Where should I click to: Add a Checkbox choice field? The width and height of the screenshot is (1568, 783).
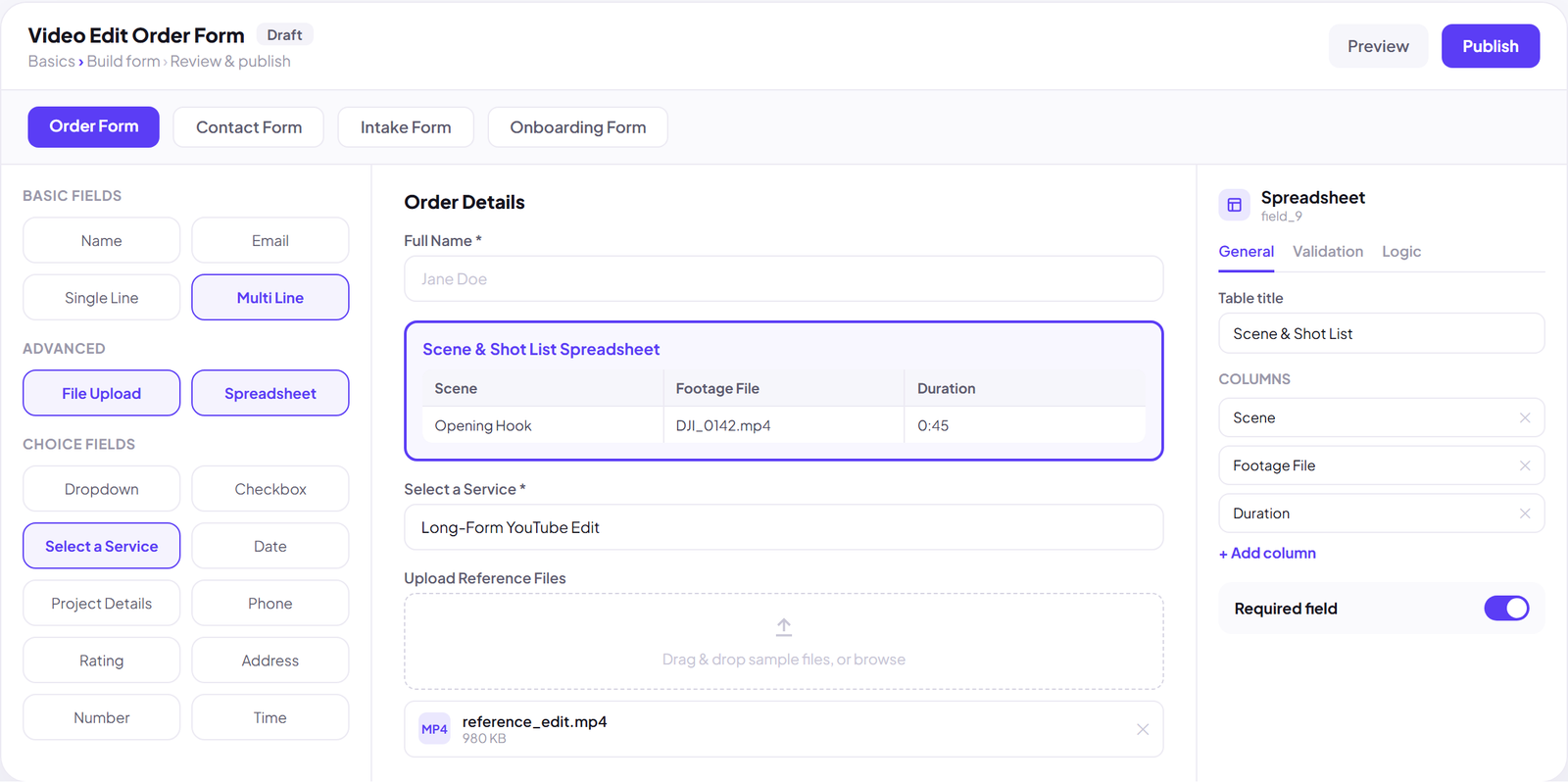270,489
